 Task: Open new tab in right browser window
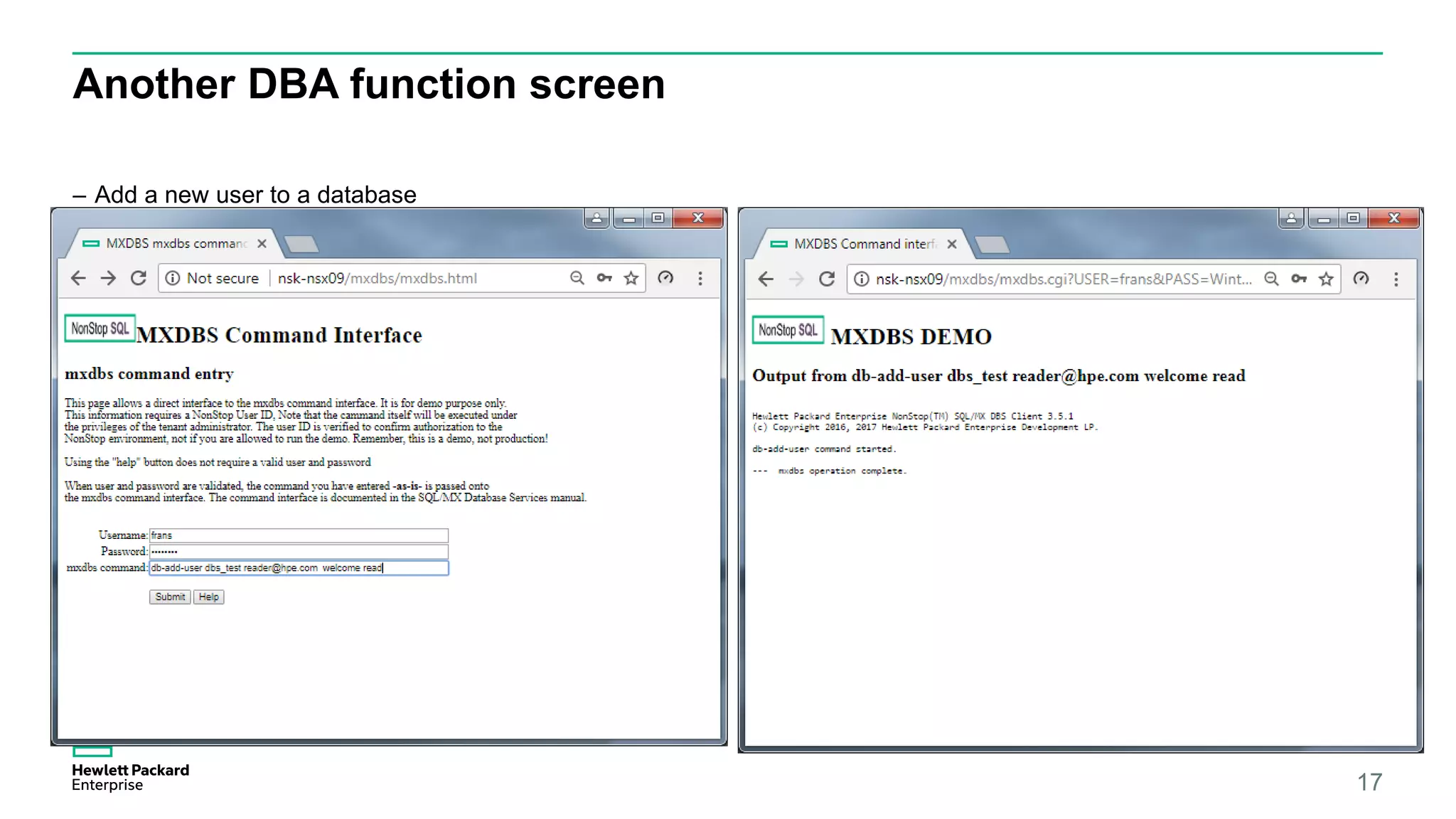point(992,245)
